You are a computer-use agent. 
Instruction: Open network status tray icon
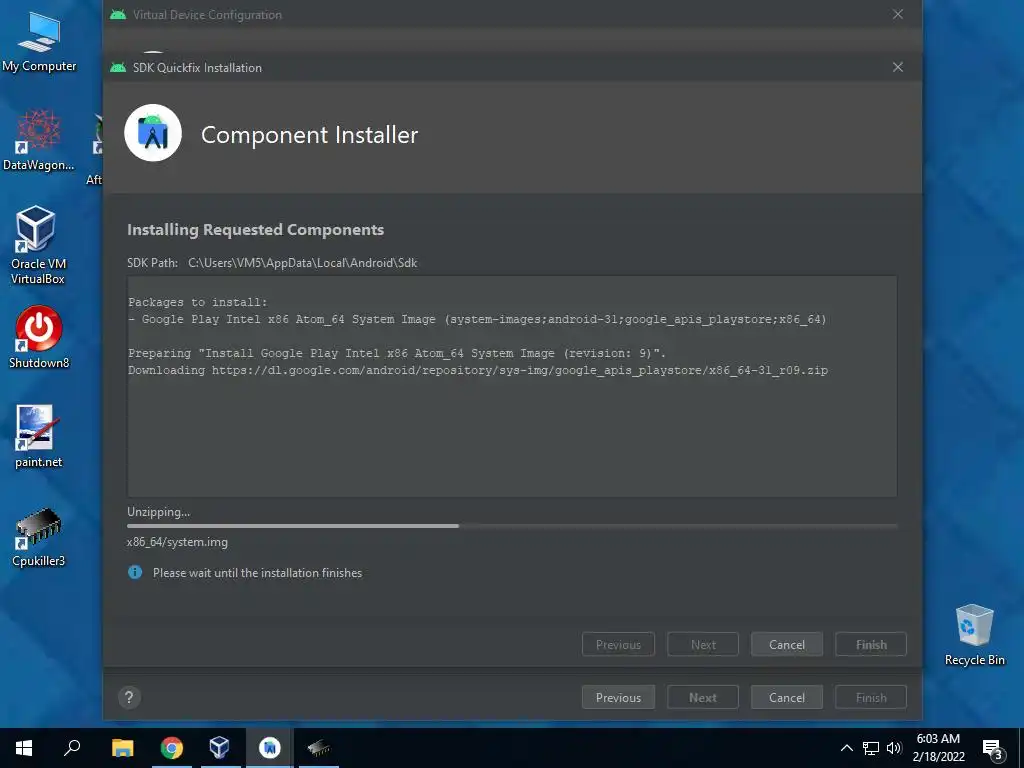tap(871, 748)
